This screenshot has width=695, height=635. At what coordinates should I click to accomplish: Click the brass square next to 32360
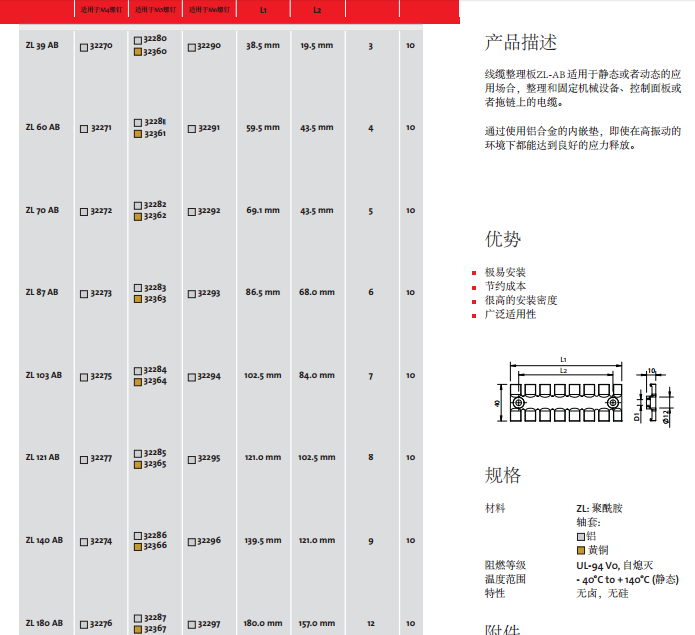[x=138, y=51]
